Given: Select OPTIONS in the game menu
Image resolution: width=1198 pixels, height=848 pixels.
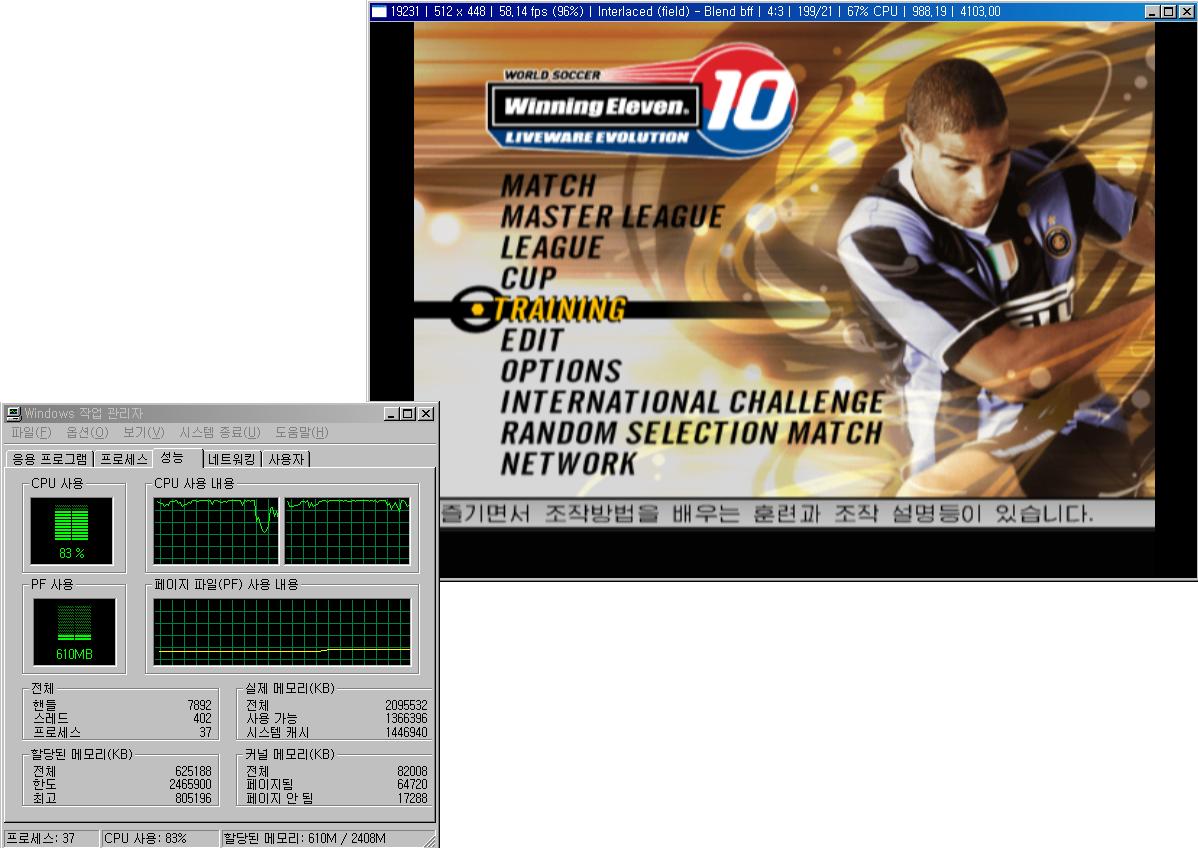Looking at the screenshot, I should tap(562, 371).
